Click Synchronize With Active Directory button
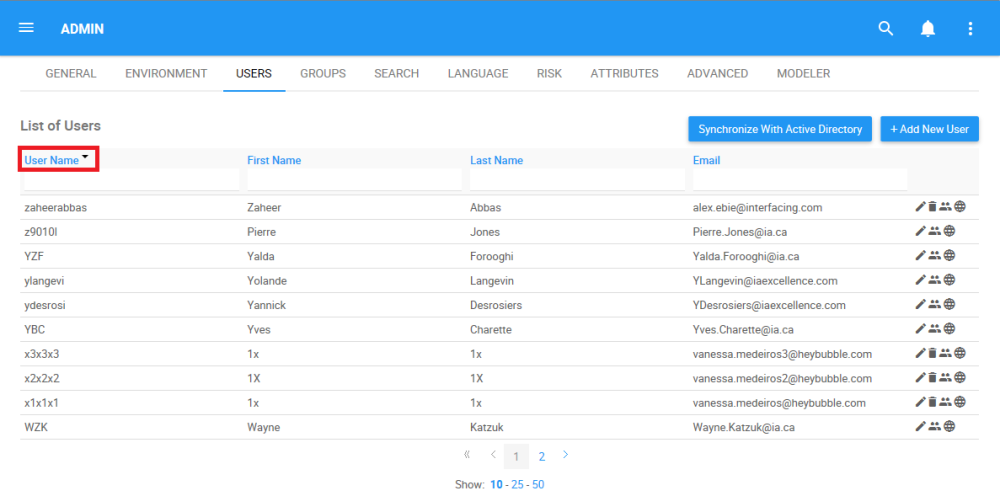This screenshot has width=1000, height=496. pyautogui.click(x=780, y=129)
